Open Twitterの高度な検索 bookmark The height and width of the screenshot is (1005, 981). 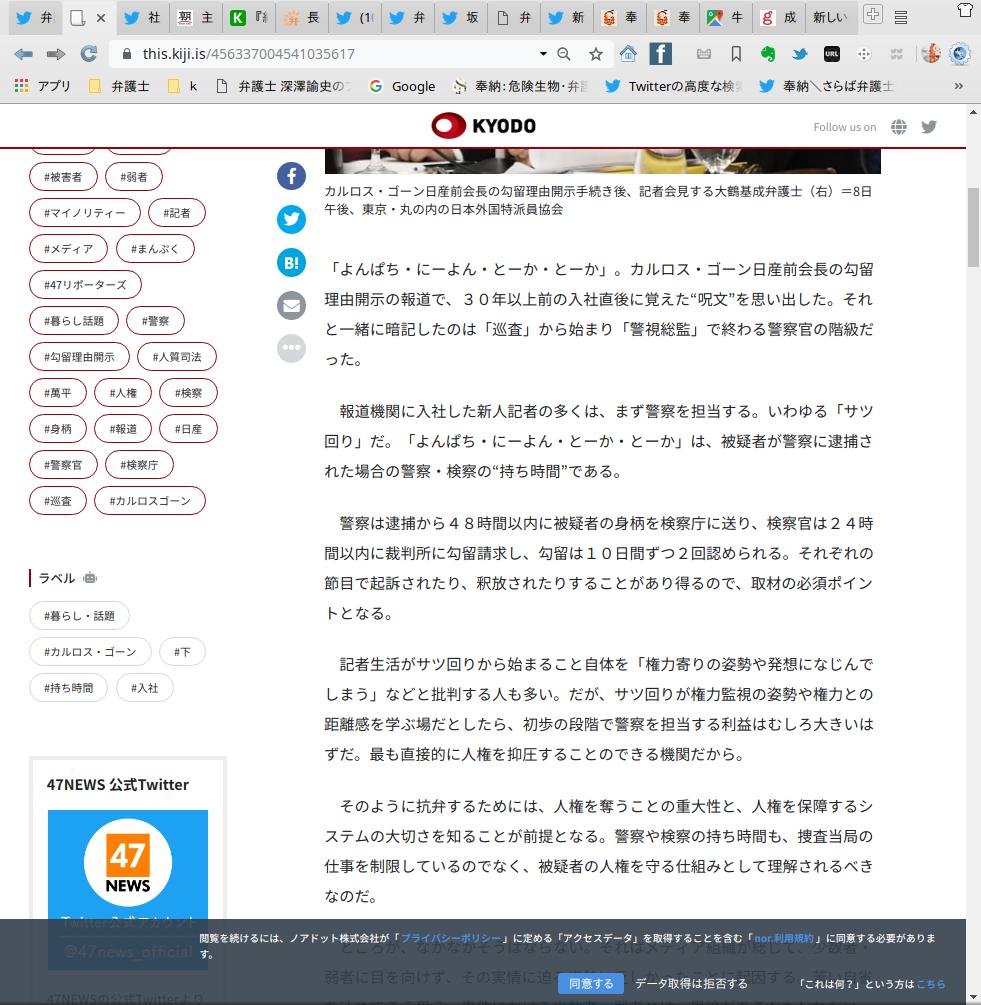pyautogui.click(x=673, y=86)
